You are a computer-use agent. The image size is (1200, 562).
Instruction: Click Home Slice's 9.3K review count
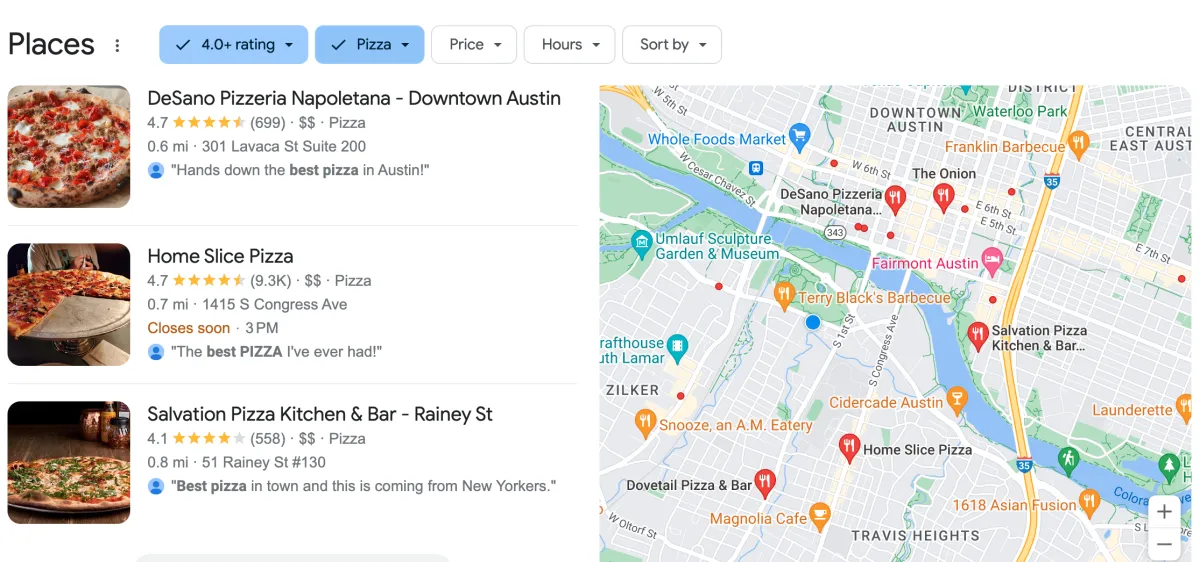click(x=270, y=280)
